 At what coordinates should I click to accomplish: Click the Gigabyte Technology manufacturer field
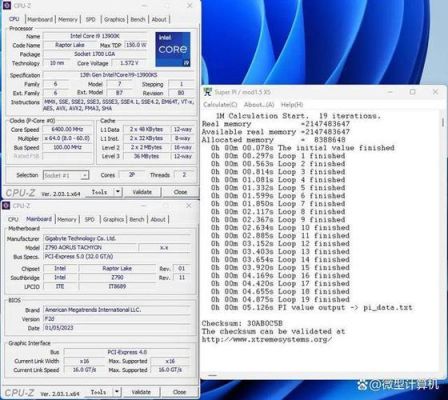coord(118,239)
